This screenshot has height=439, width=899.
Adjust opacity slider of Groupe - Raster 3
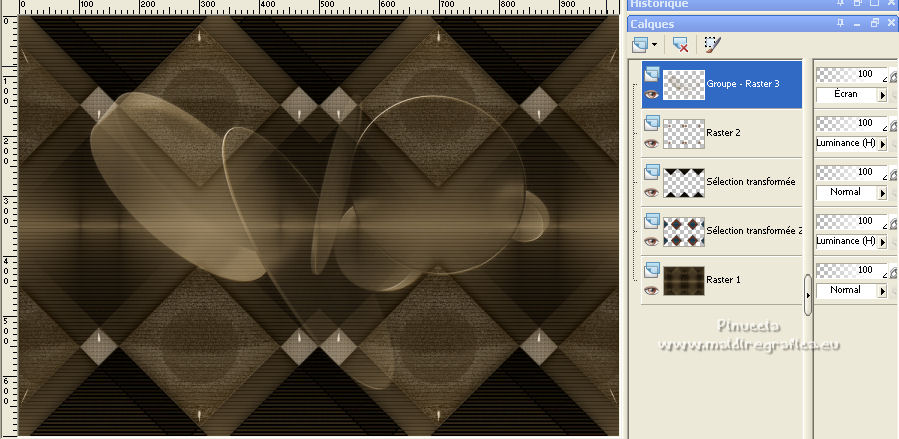point(851,74)
